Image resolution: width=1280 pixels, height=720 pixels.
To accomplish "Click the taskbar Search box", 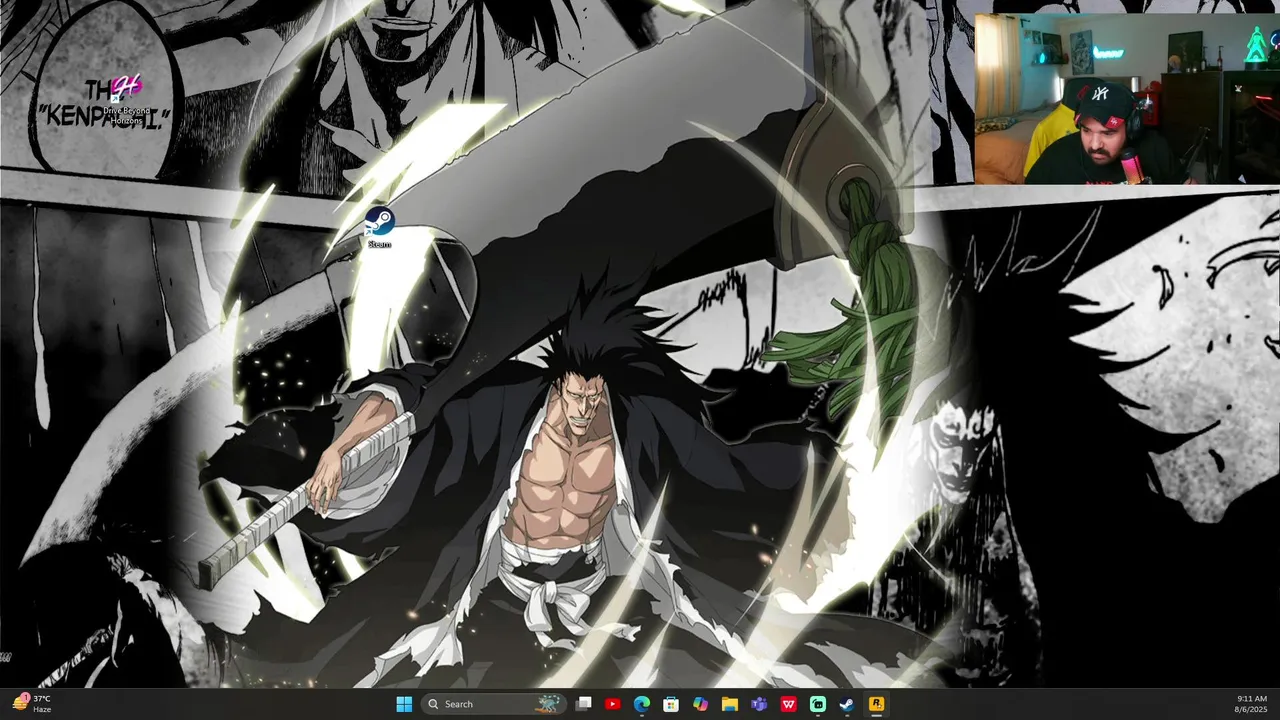I will click(x=493, y=704).
